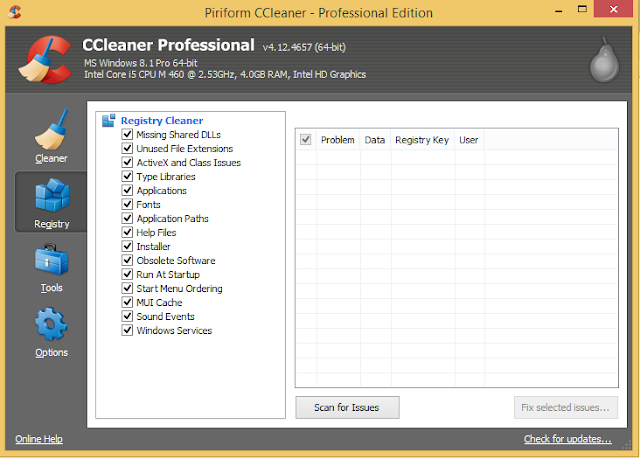The image size is (640, 459).
Task: Open the Options gear icon
Action: (x=51, y=324)
